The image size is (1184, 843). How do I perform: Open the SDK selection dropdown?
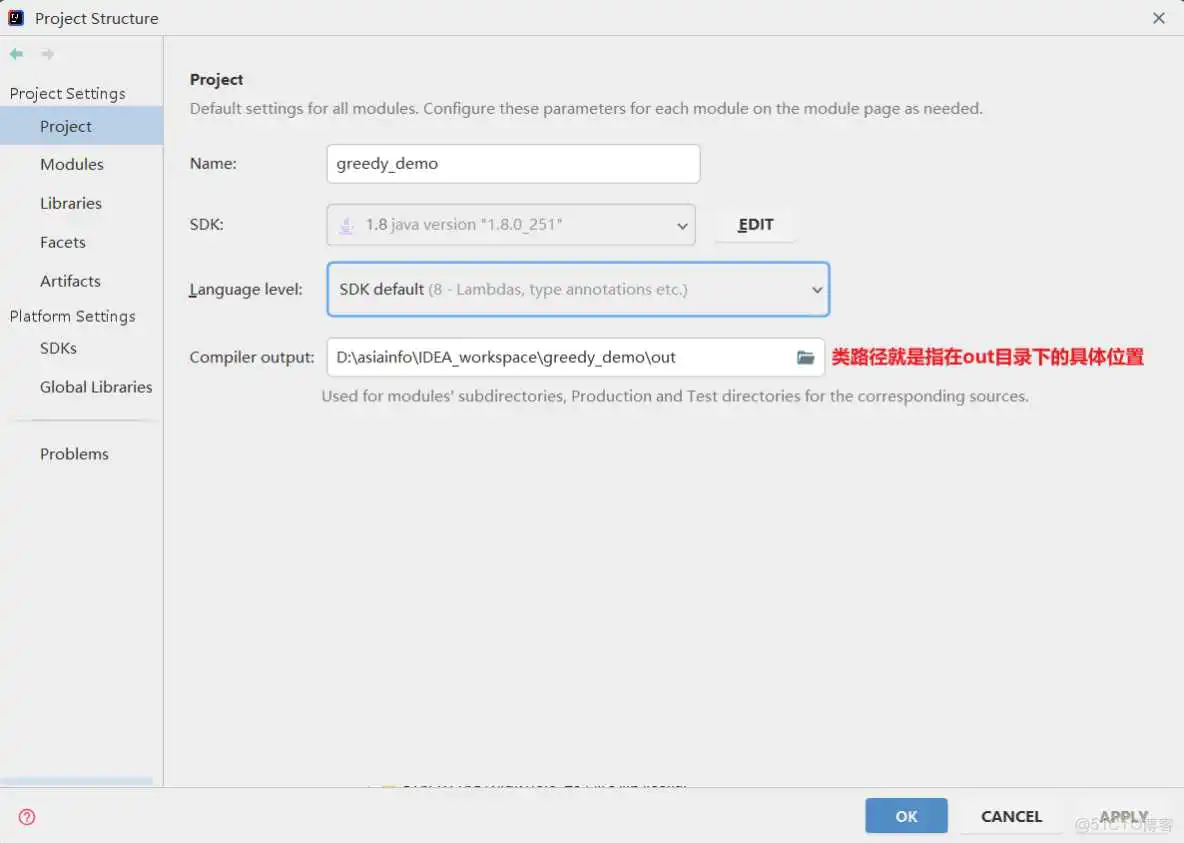point(683,224)
